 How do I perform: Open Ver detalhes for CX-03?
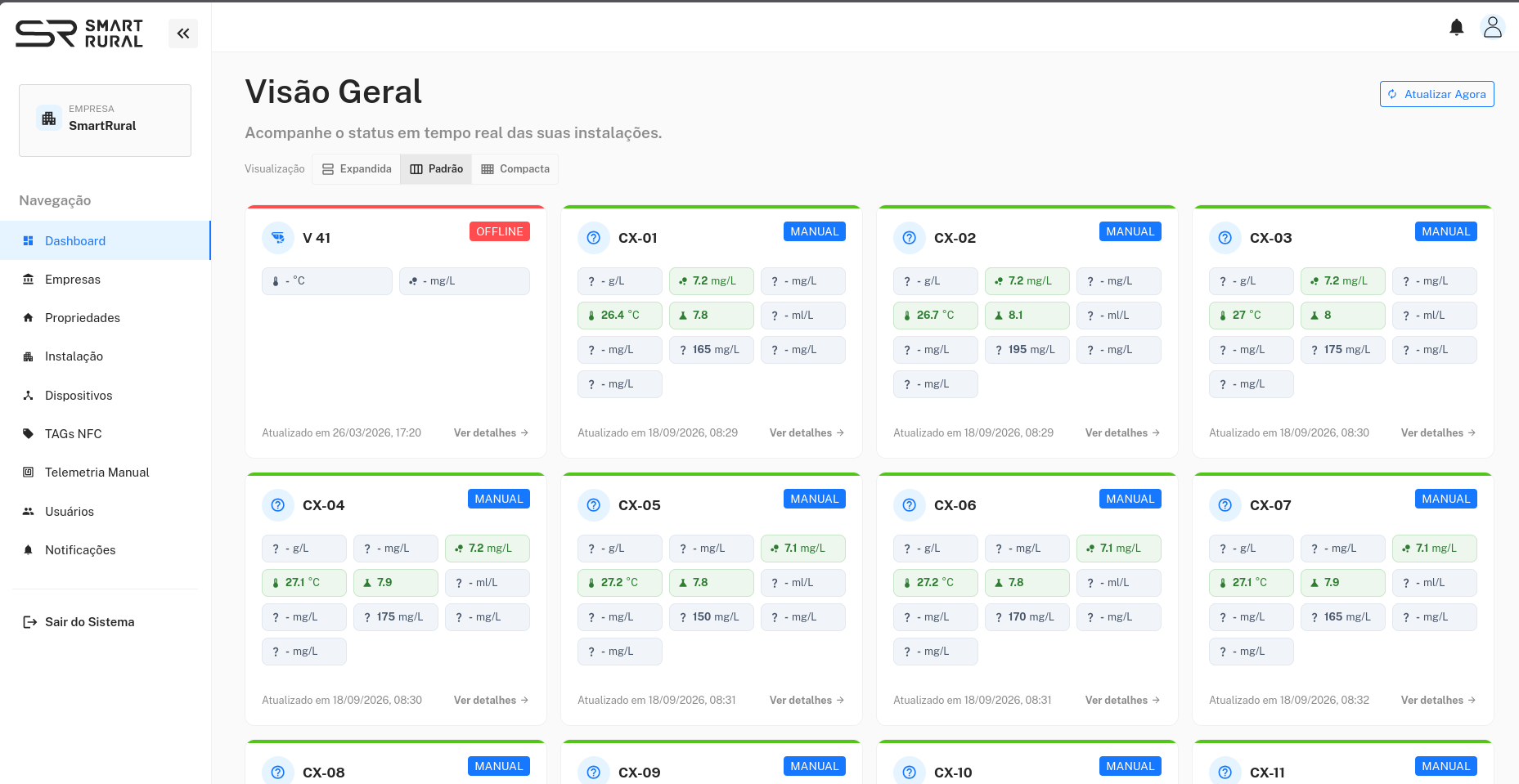pos(1439,432)
